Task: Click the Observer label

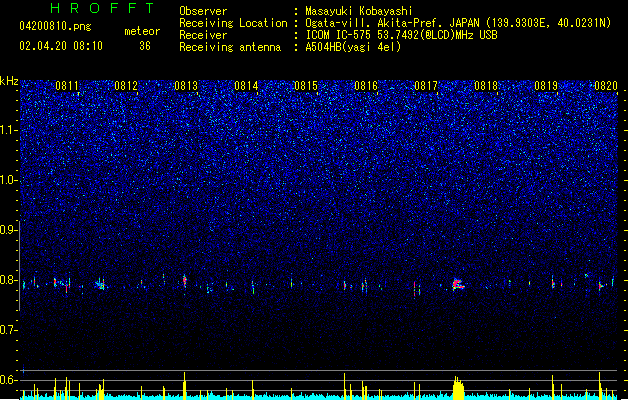Action: [203, 11]
